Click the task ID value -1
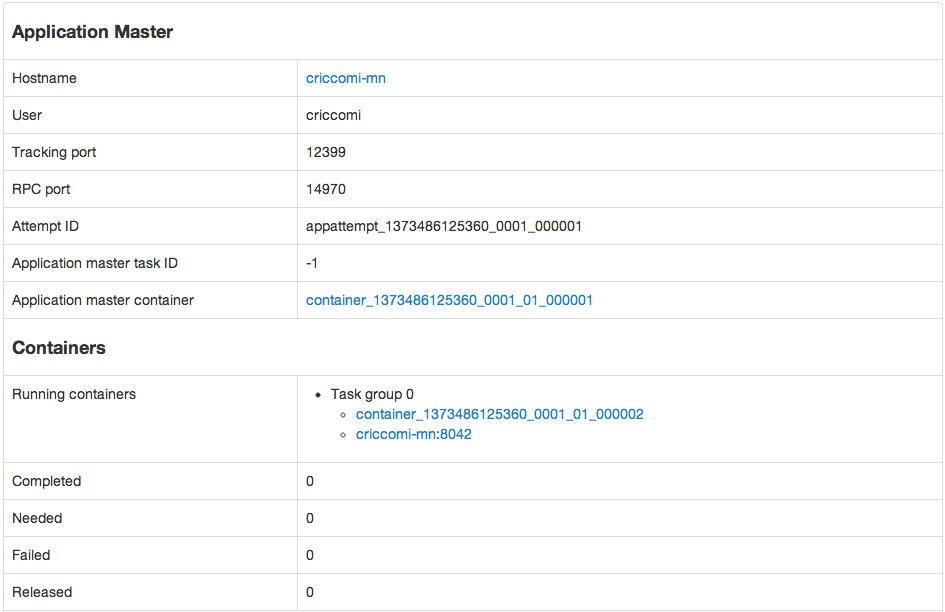Image resolution: width=945 pixels, height=612 pixels. point(312,263)
